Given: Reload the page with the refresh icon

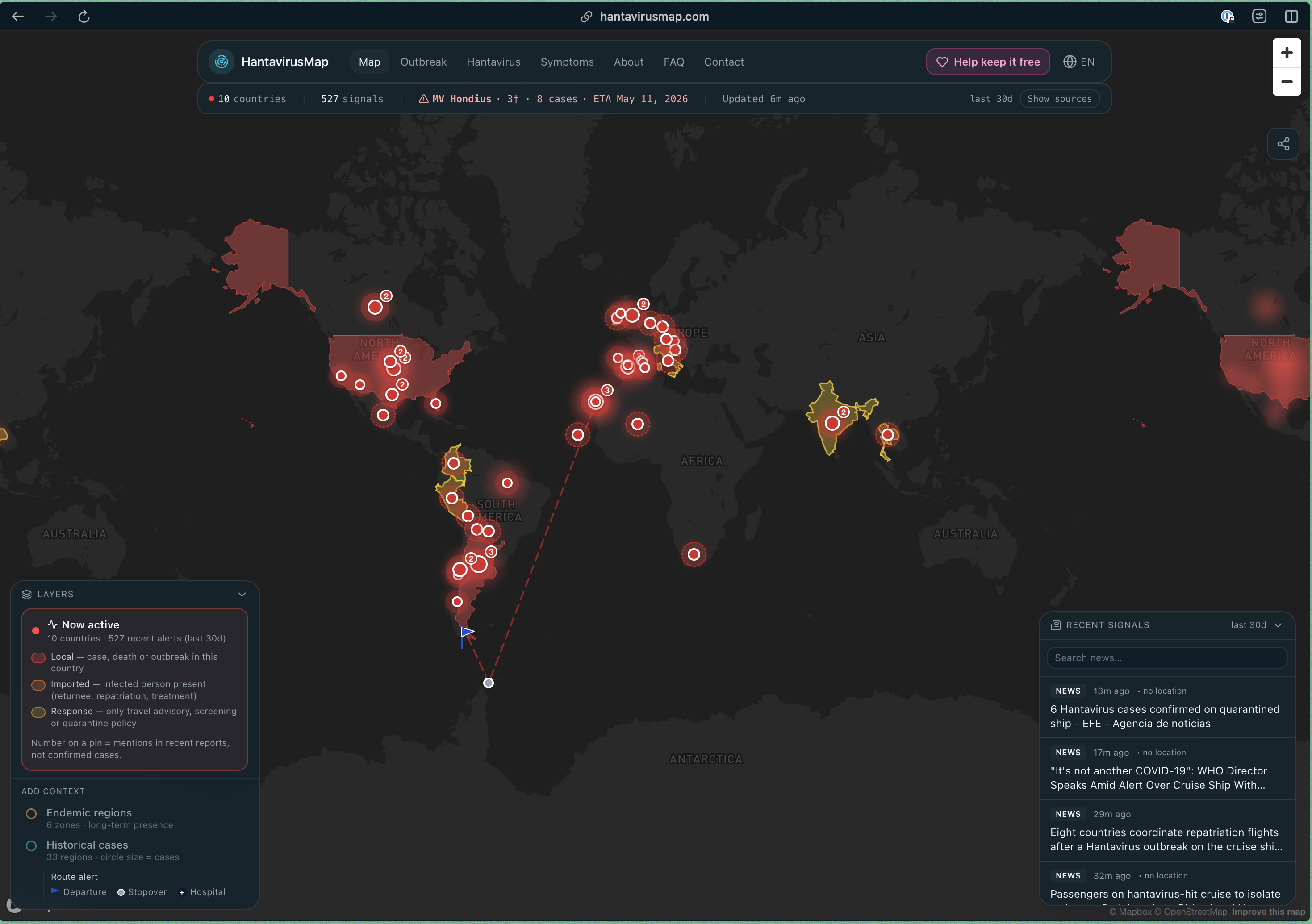Looking at the screenshot, I should [x=84, y=17].
